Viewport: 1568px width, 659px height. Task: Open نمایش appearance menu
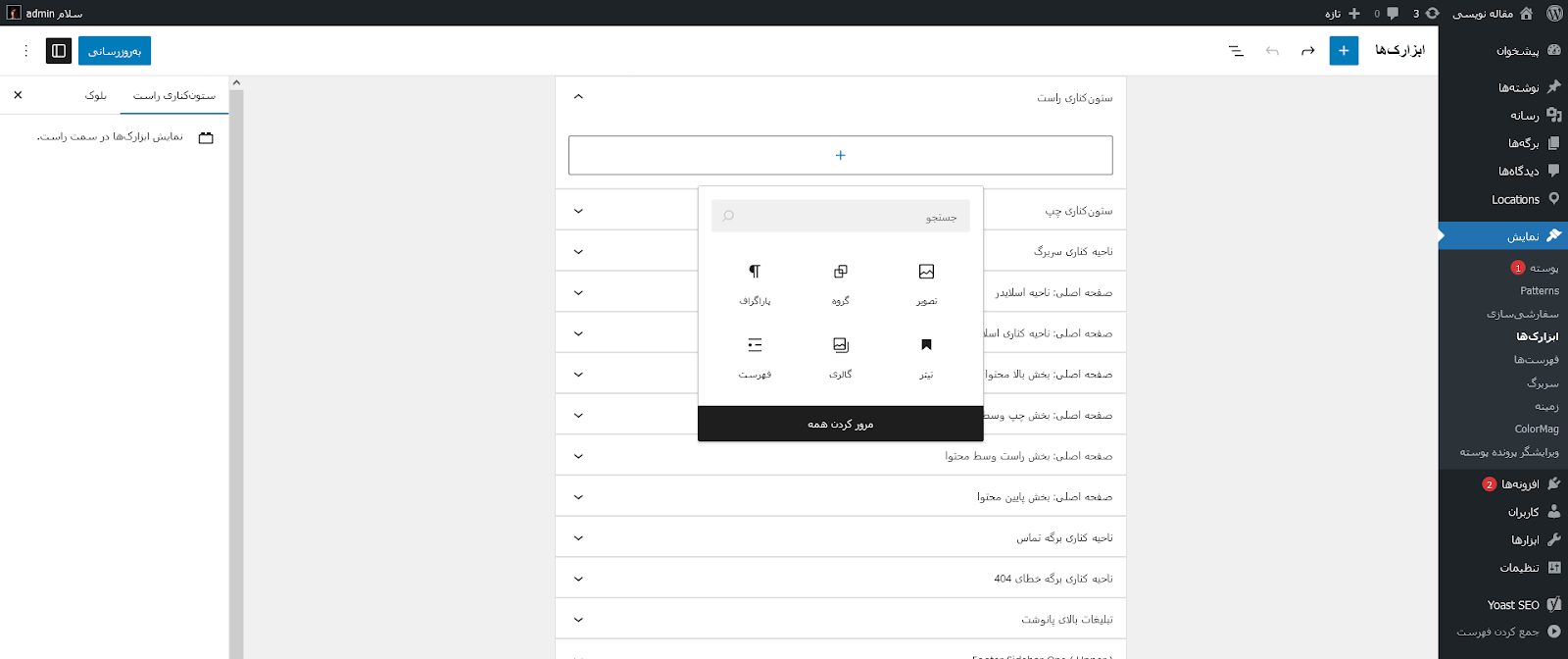click(1503, 236)
